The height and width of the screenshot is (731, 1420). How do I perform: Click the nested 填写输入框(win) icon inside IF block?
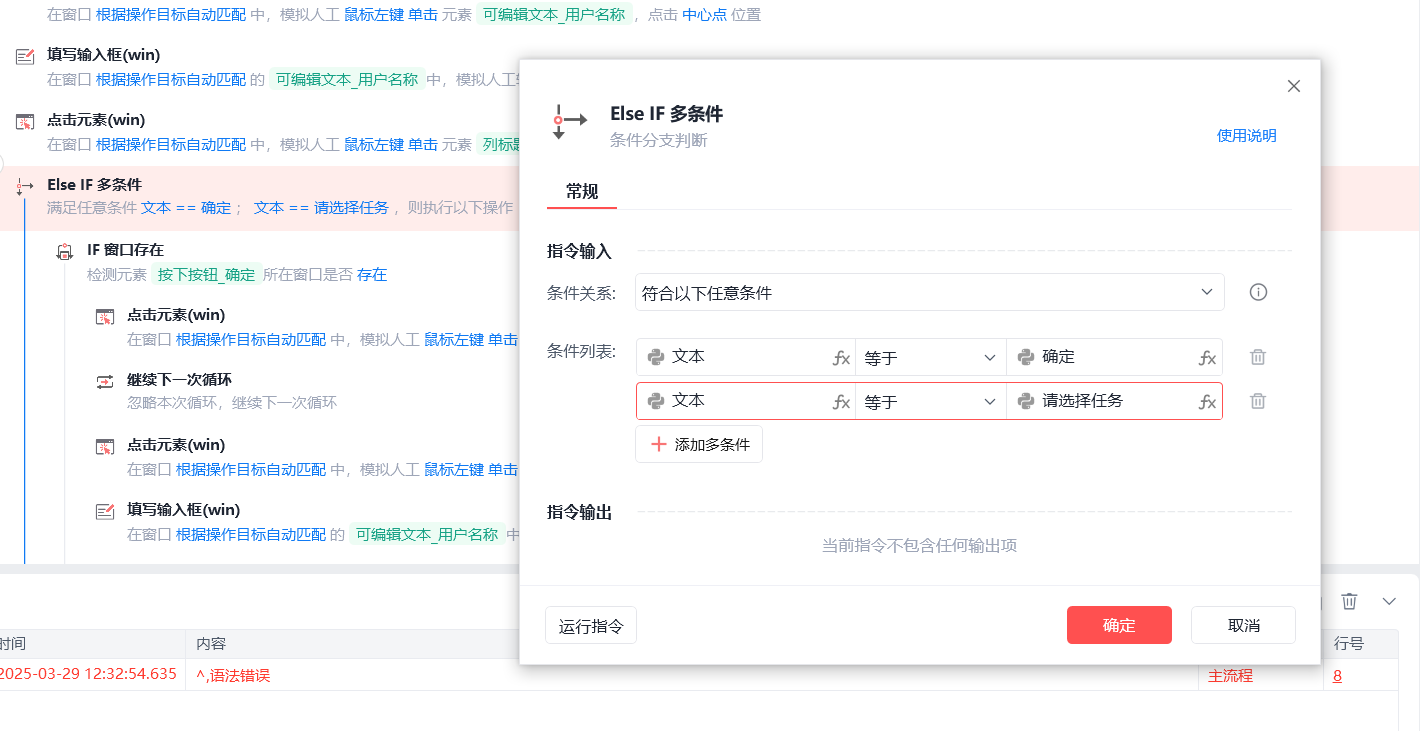105,512
